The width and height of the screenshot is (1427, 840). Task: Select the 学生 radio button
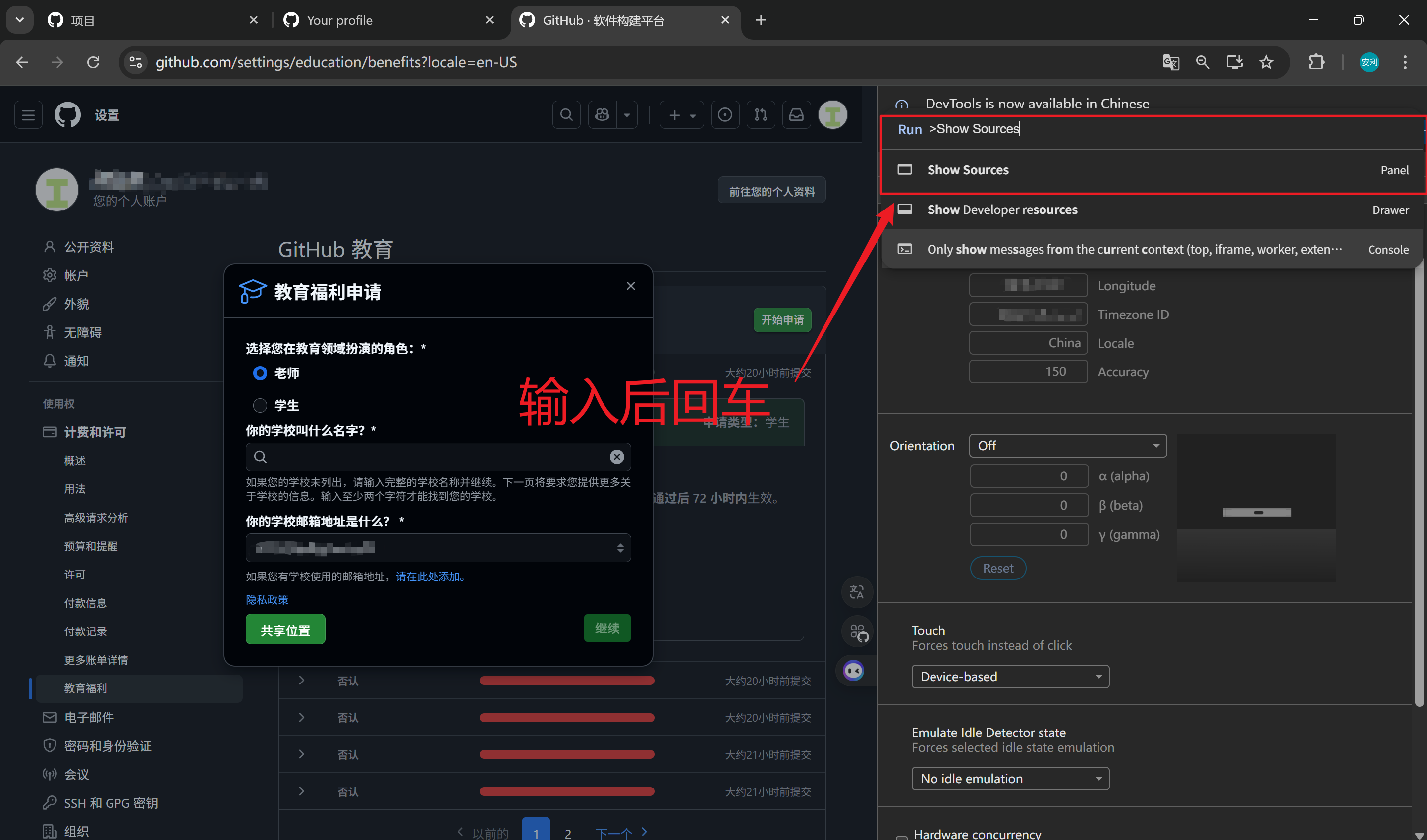(x=260, y=405)
